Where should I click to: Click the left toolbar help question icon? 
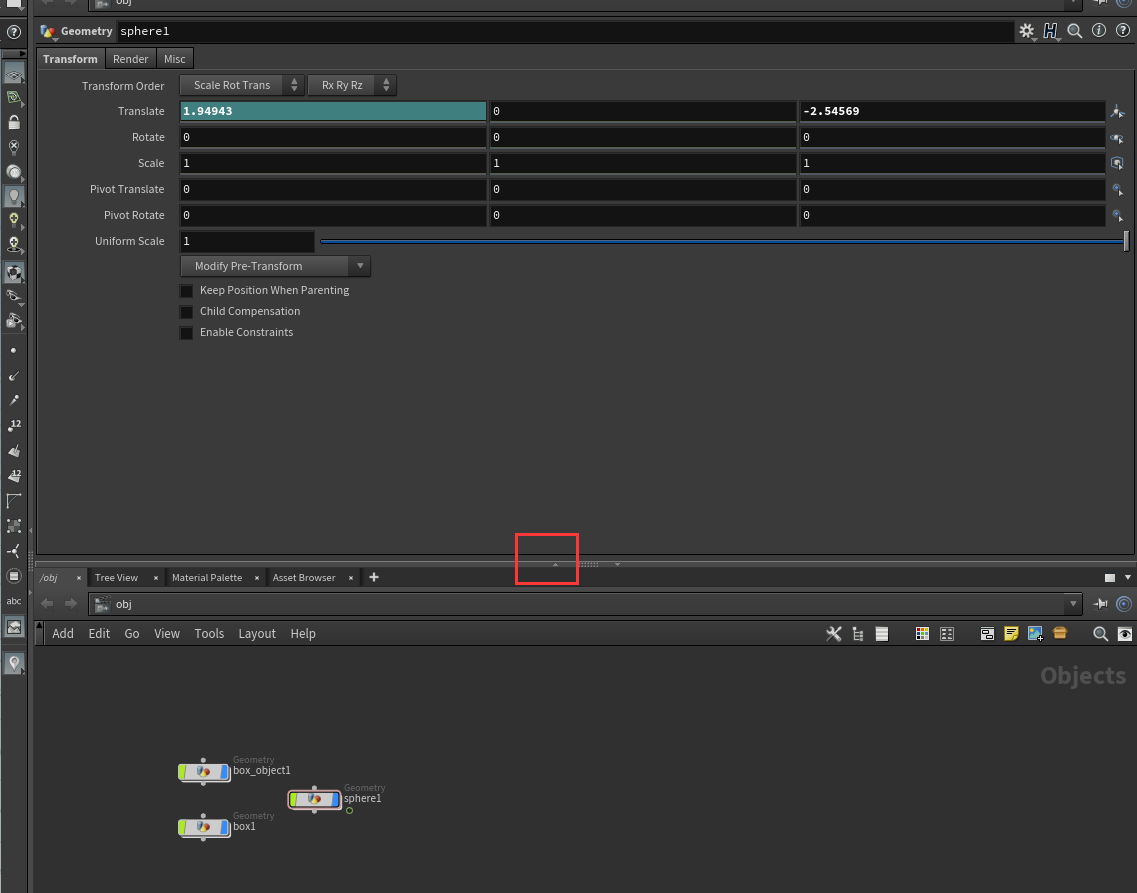pyautogui.click(x=13, y=32)
